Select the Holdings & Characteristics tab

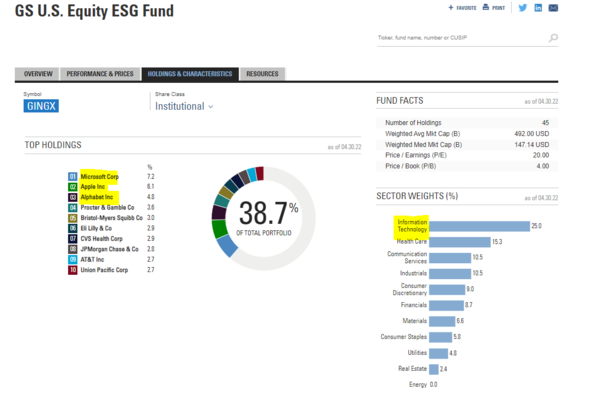[189, 74]
